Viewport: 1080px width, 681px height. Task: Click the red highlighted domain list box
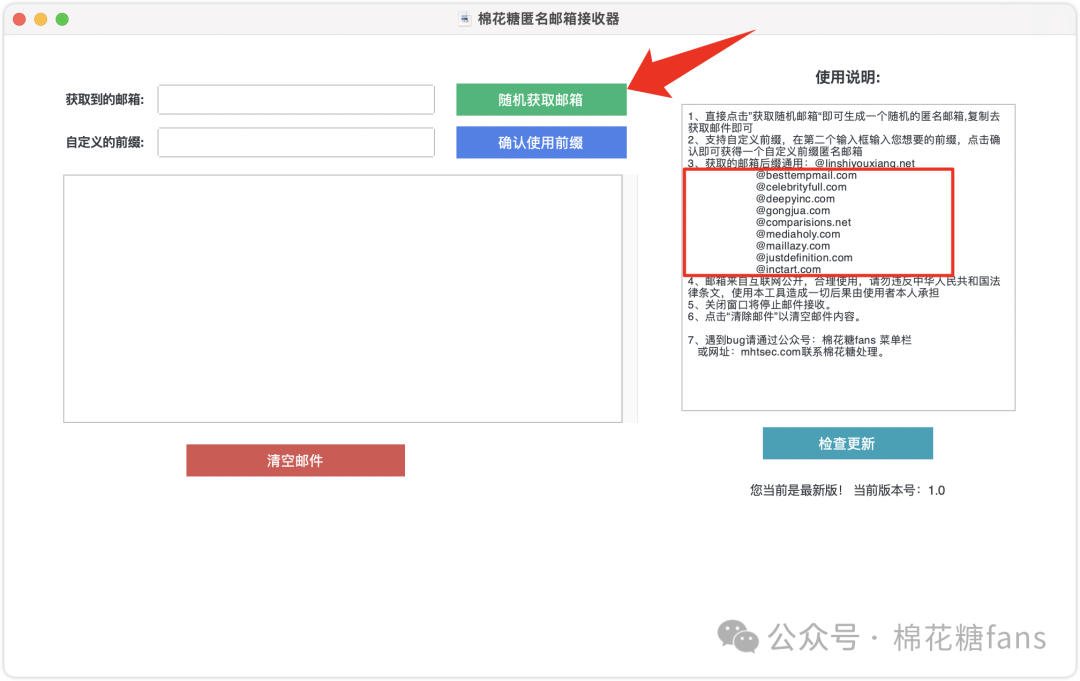click(820, 219)
